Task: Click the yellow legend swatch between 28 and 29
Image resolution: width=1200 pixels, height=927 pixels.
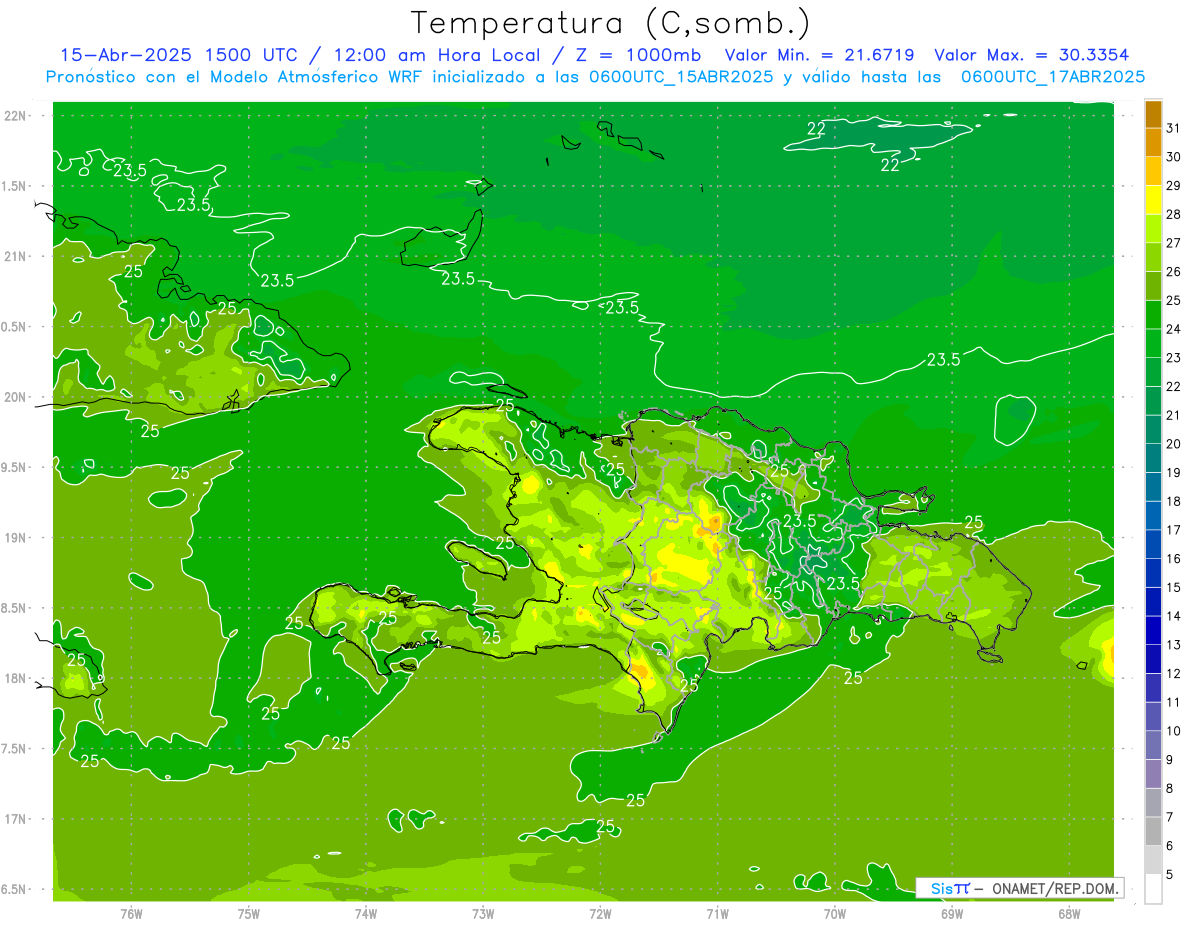Action: 1153,200
